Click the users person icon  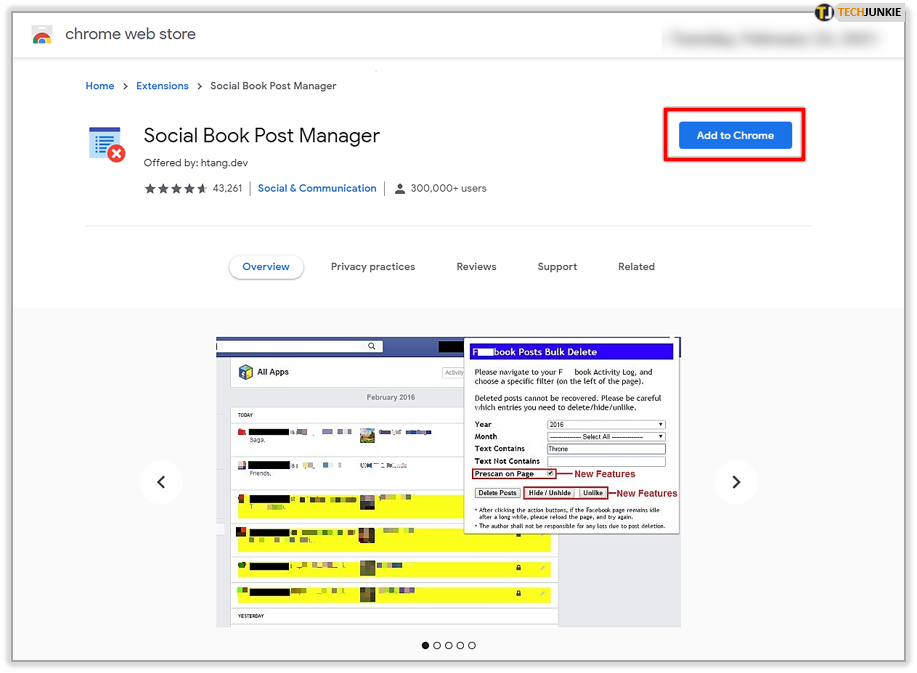point(399,188)
